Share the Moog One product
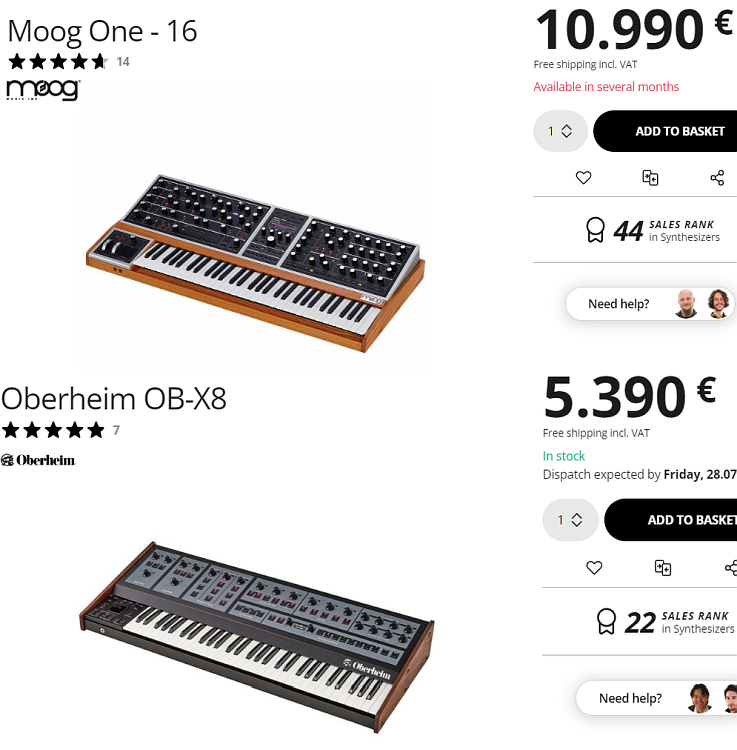This screenshot has width=737, height=750. click(x=717, y=178)
